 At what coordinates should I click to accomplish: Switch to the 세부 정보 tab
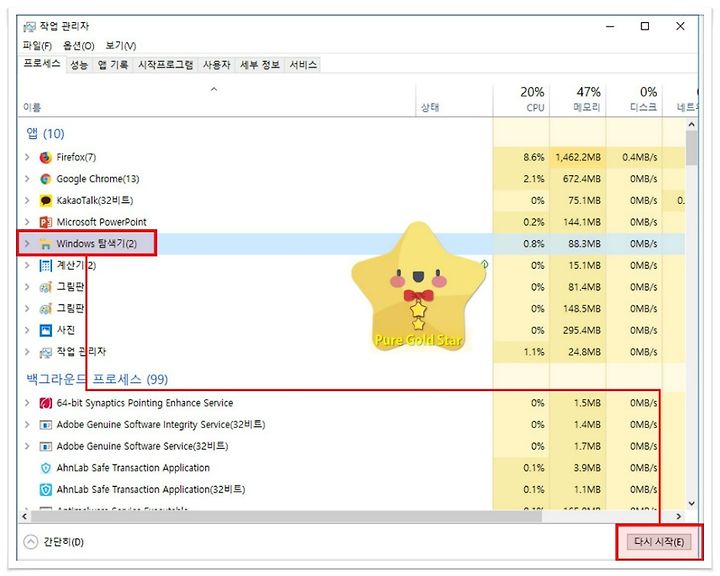point(260,65)
